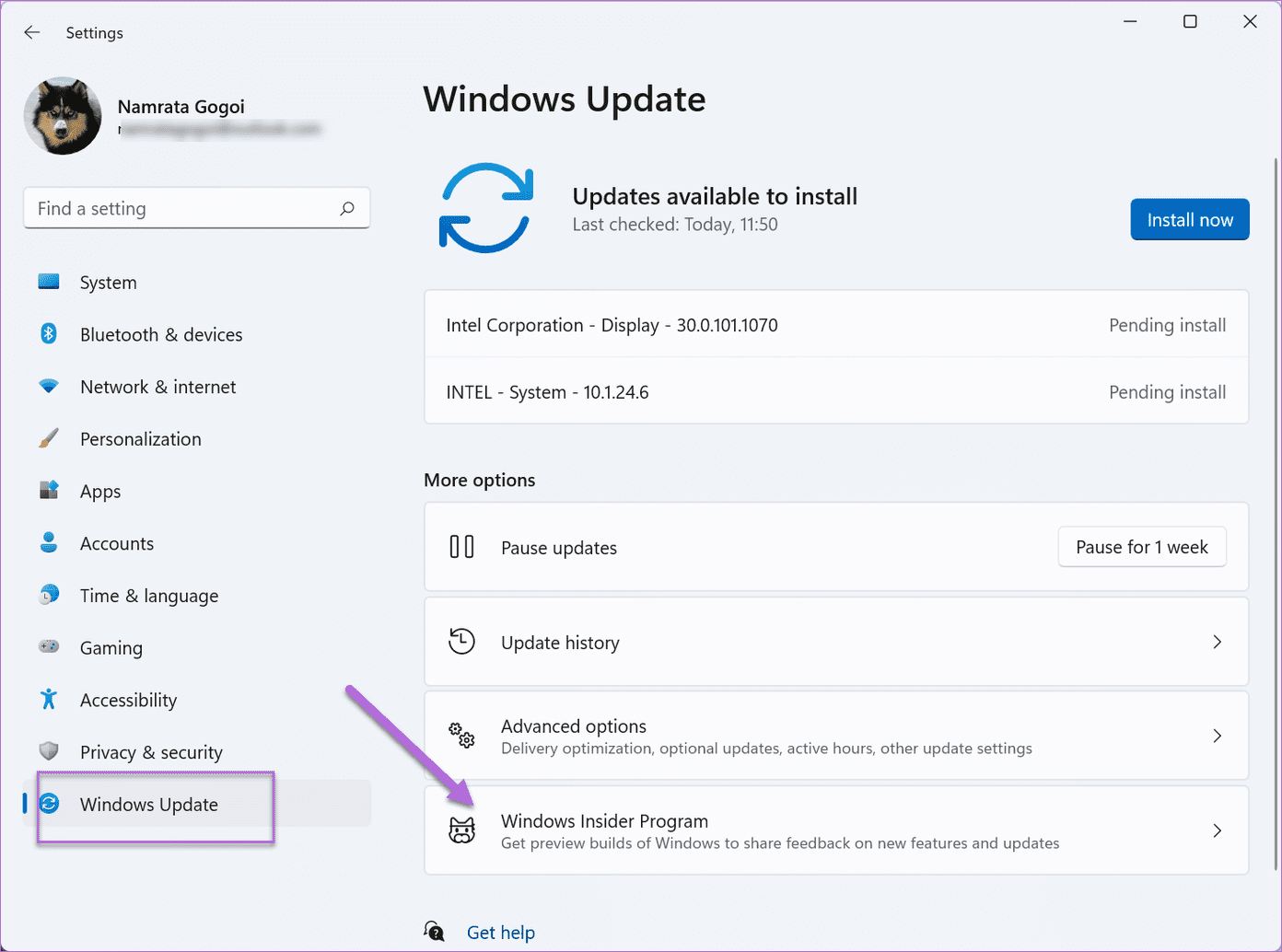Click the Namrata Gogoi account name
The height and width of the screenshot is (952, 1282).
click(x=181, y=107)
